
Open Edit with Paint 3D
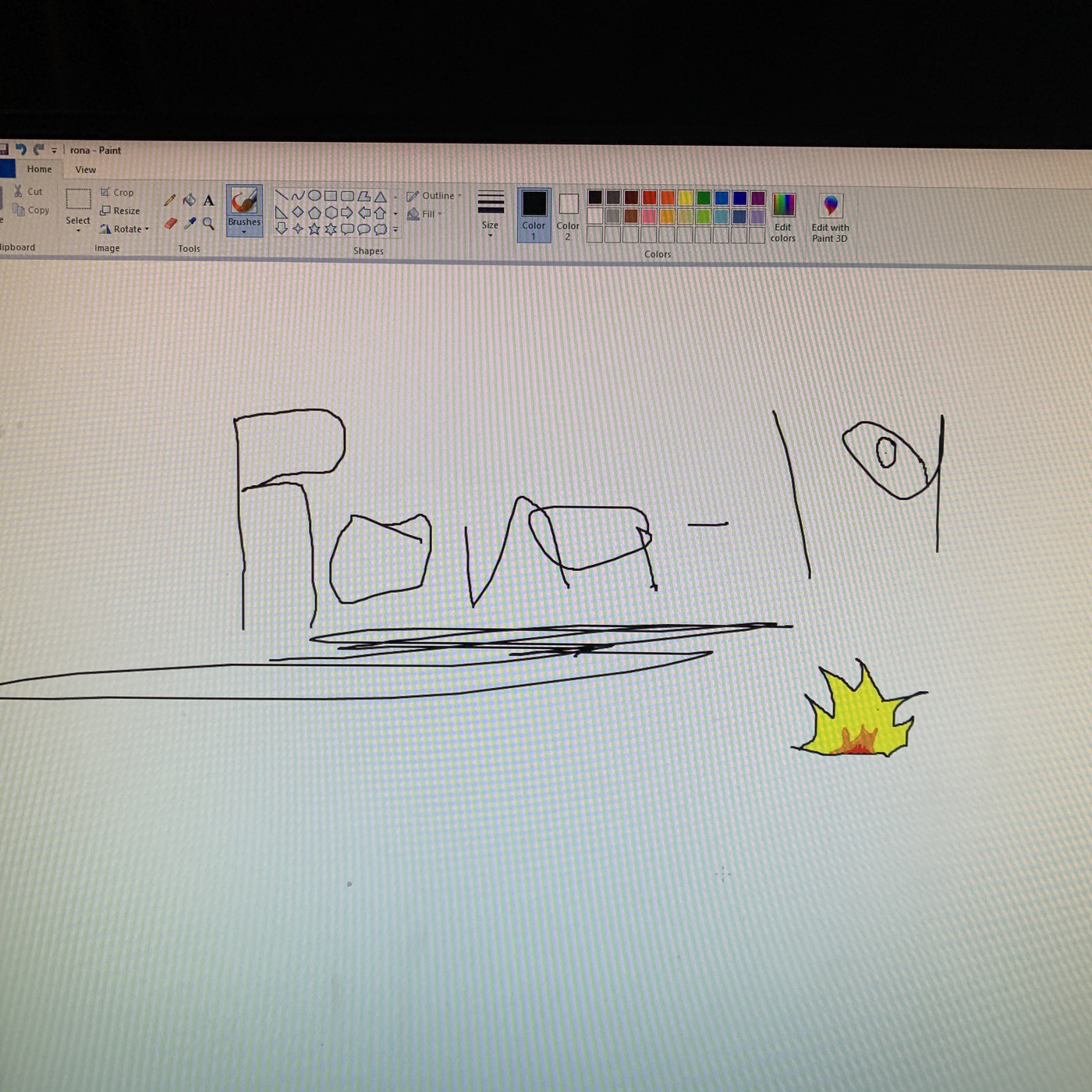point(830,218)
